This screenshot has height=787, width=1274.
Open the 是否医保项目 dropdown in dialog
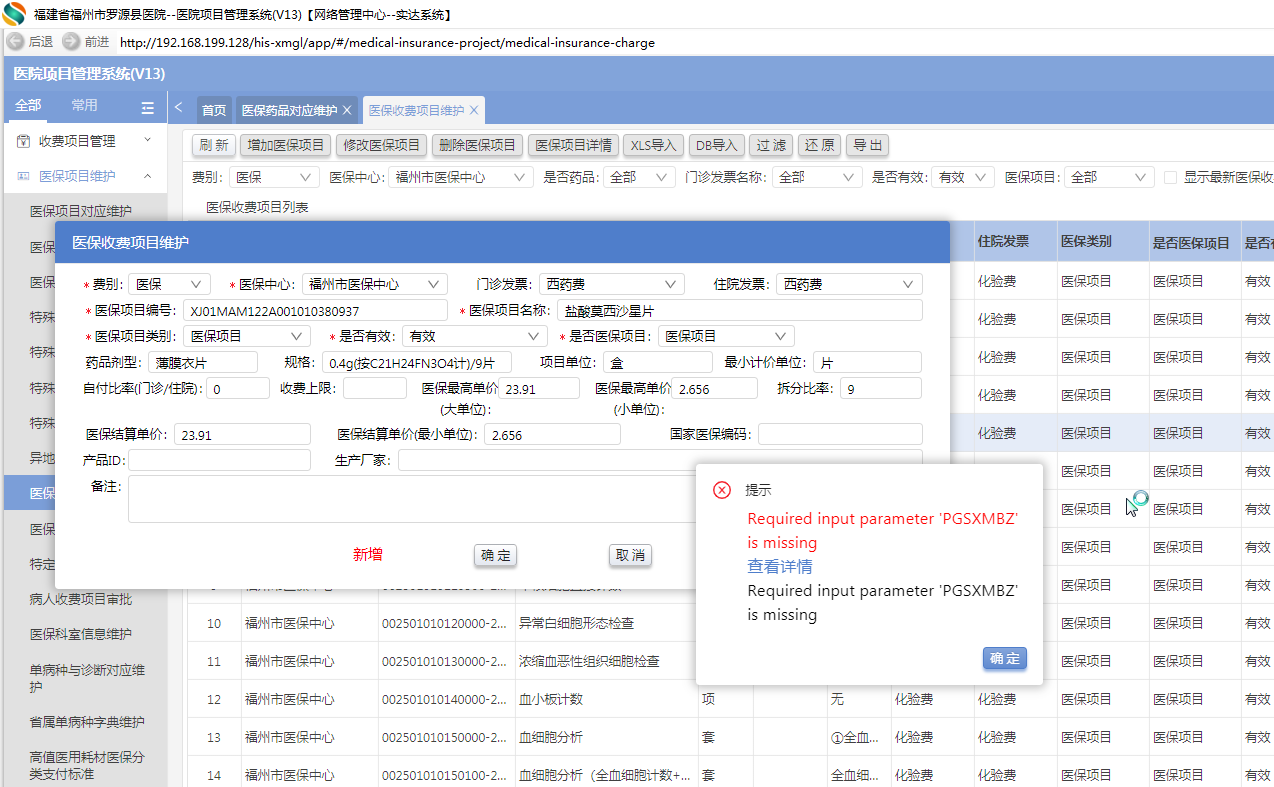click(727, 336)
